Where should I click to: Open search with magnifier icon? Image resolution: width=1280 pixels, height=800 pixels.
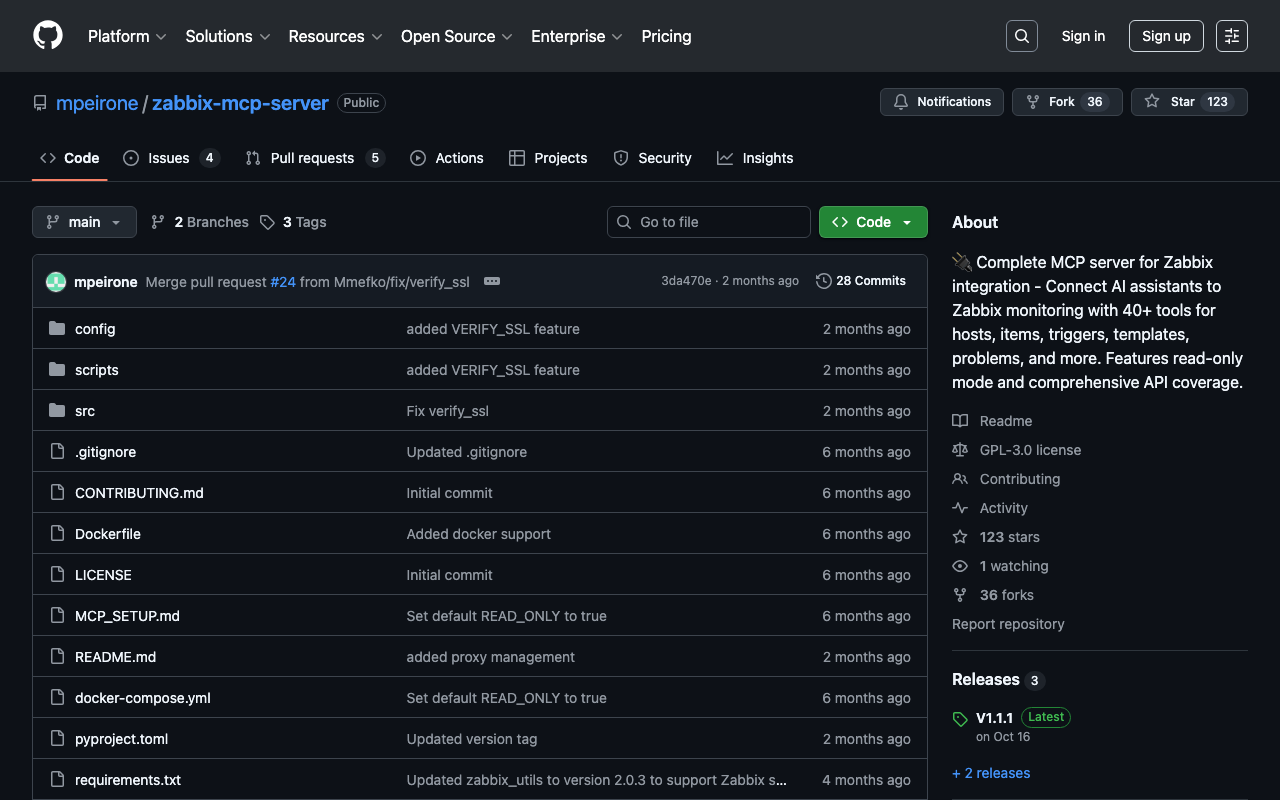1021,36
